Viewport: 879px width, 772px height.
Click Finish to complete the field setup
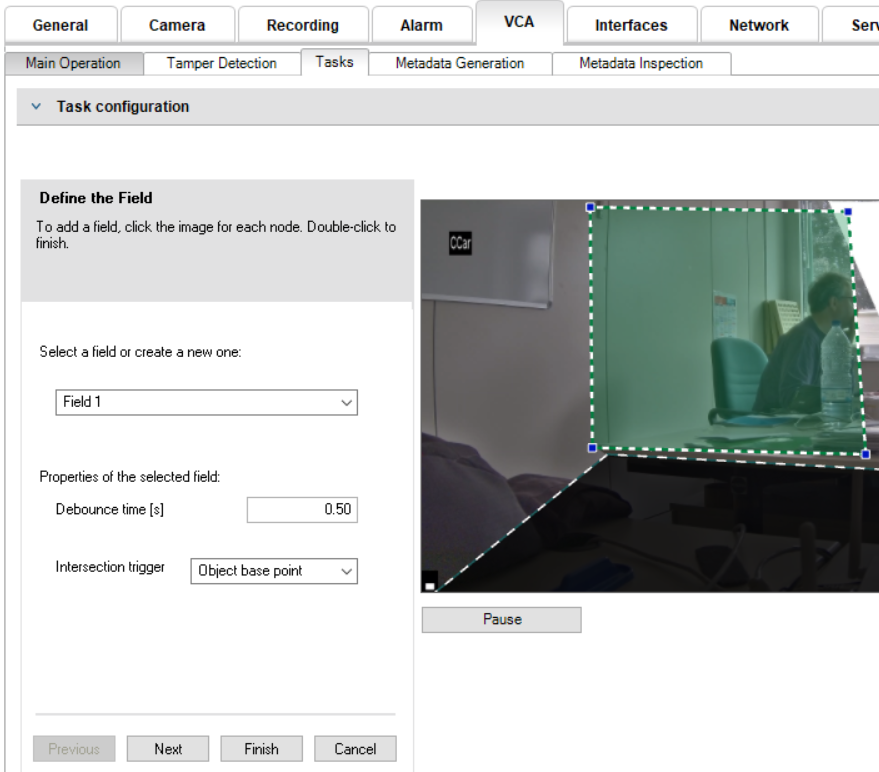[261, 749]
